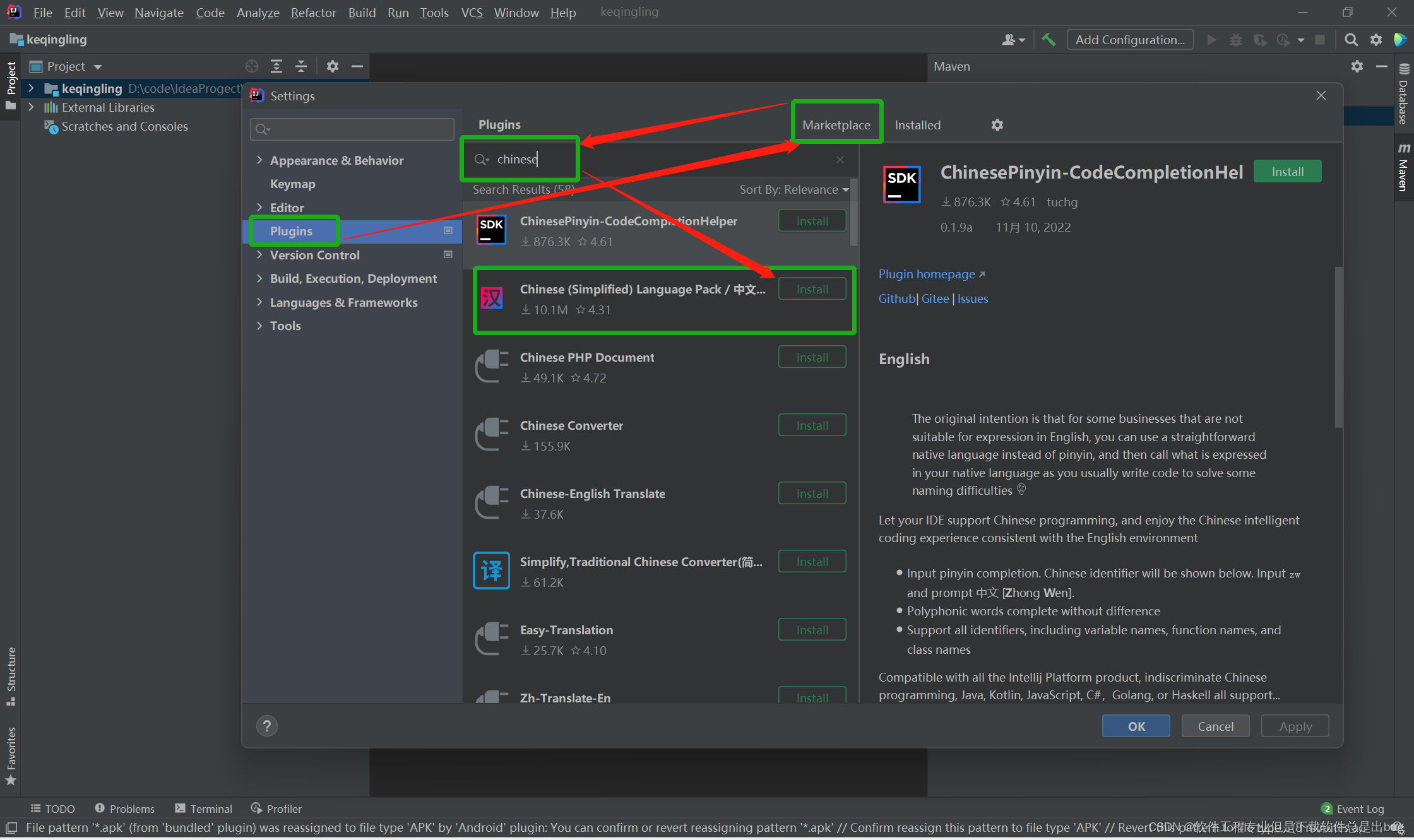Expand the Editor settings node
Screen dimensions: 1414x840
pyautogui.click(x=259, y=208)
